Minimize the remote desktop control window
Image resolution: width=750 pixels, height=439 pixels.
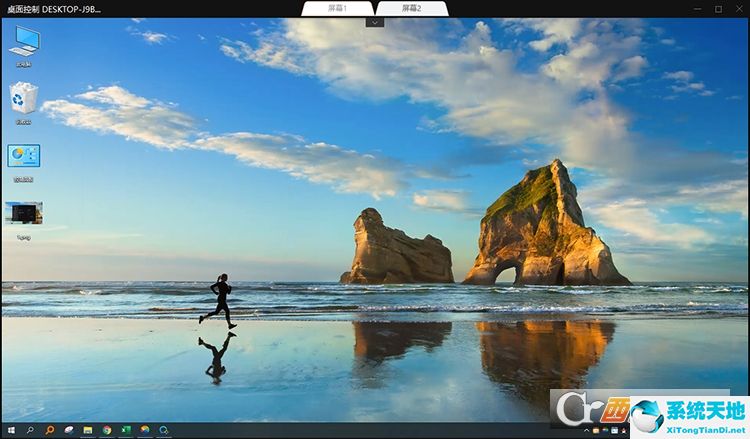pyautogui.click(x=696, y=8)
